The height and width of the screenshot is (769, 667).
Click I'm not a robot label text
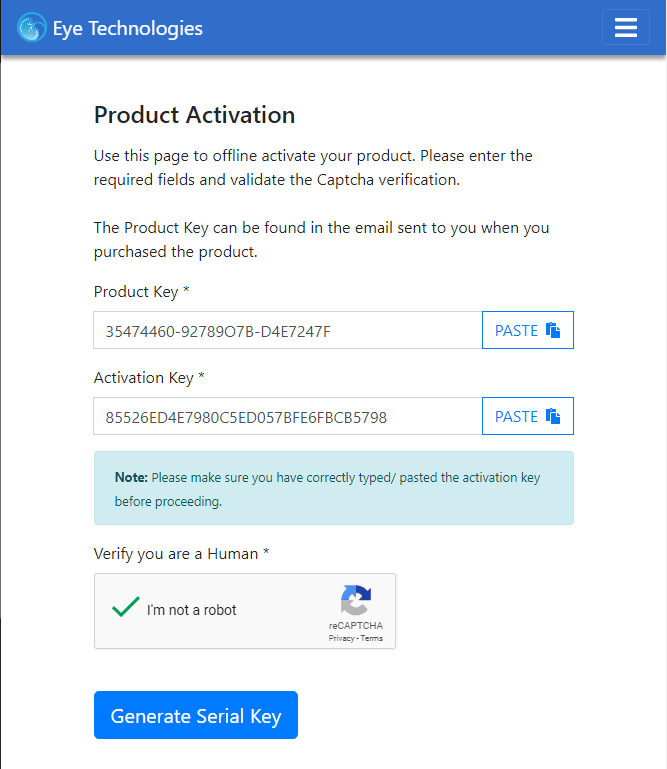tap(192, 610)
